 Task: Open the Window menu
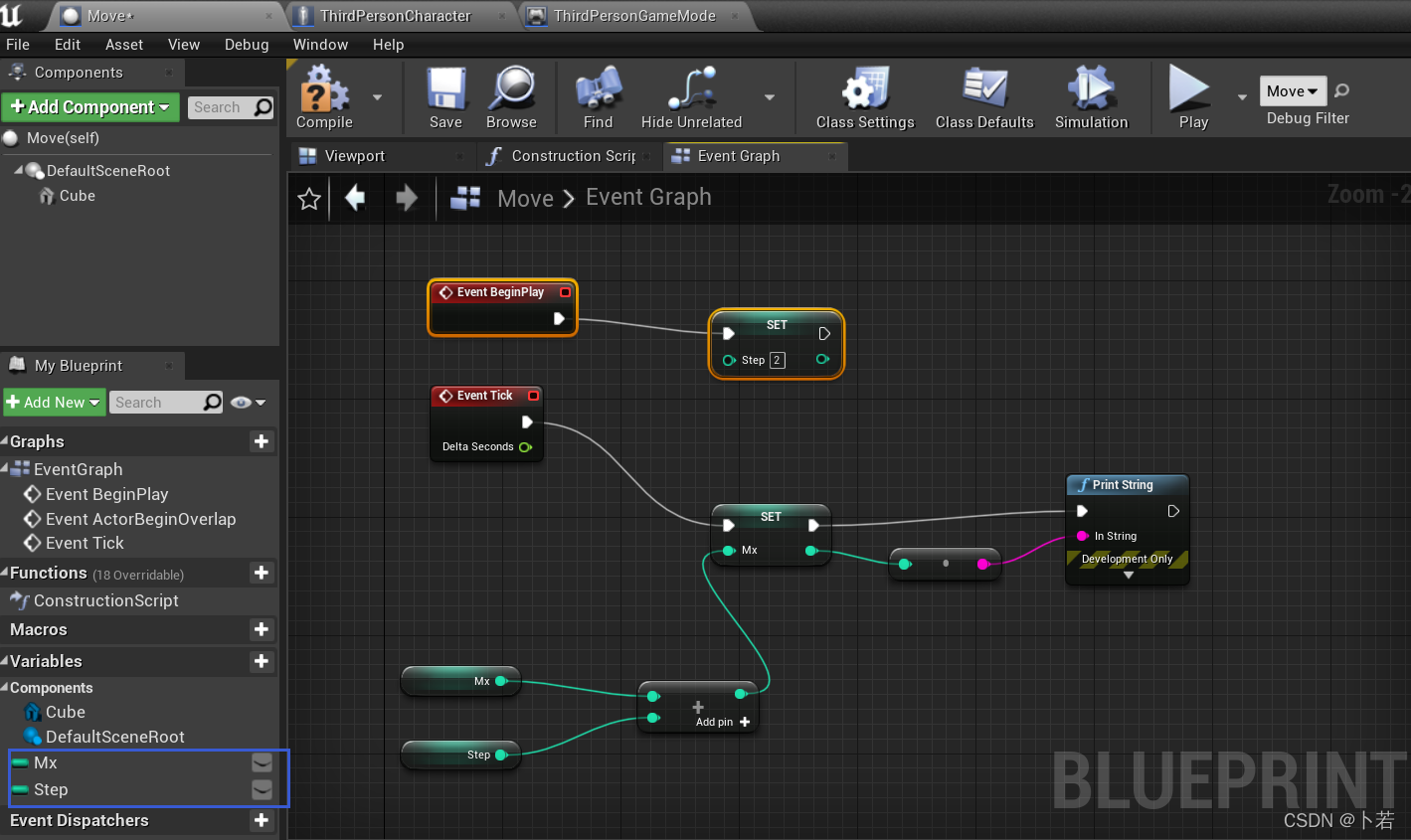320,45
